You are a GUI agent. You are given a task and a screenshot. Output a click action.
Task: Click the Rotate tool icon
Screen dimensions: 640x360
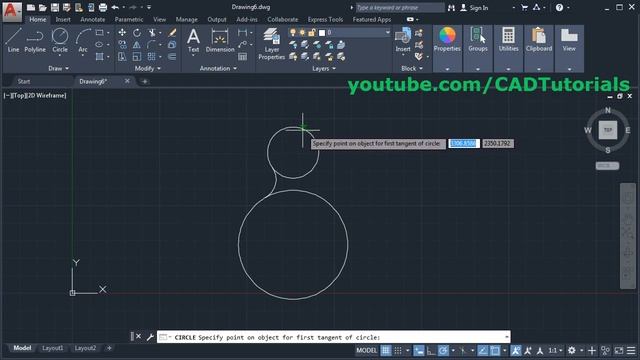point(137,33)
